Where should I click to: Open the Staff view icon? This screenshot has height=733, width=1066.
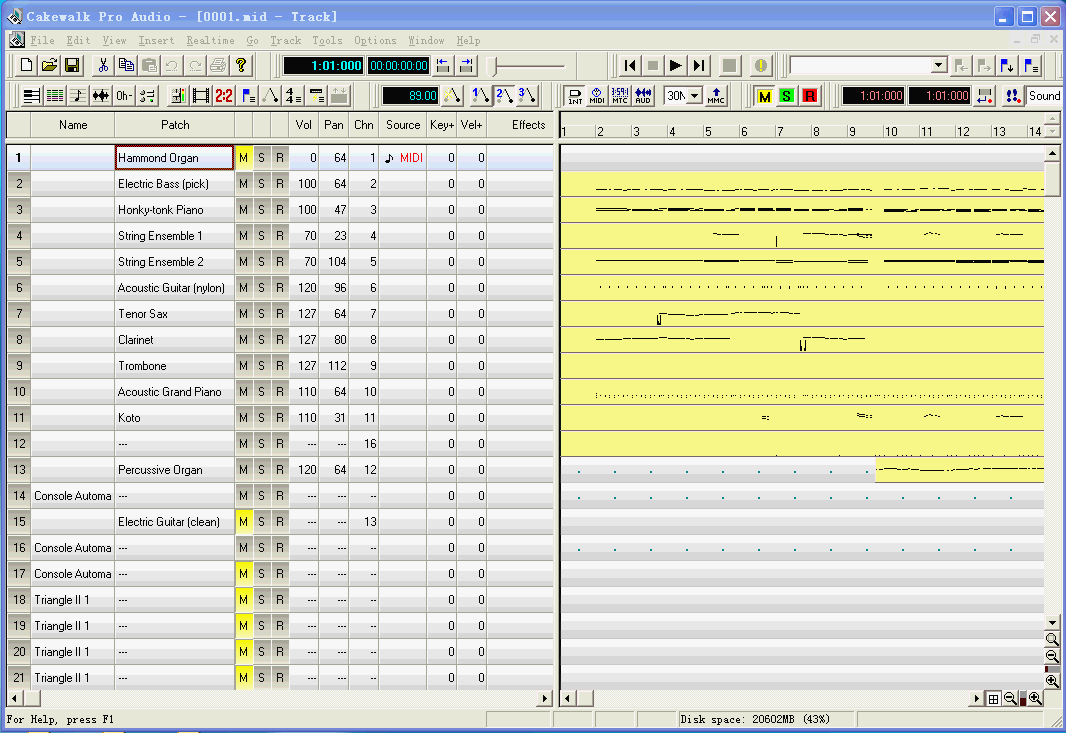(x=78, y=96)
